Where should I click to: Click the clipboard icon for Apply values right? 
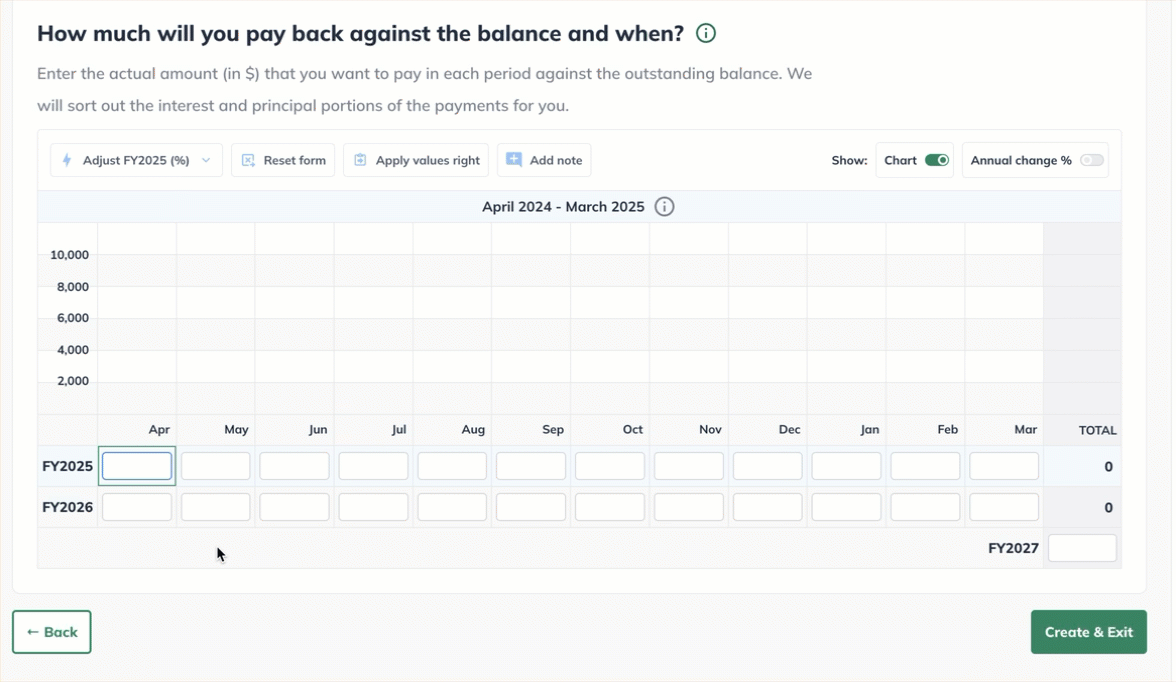point(360,160)
